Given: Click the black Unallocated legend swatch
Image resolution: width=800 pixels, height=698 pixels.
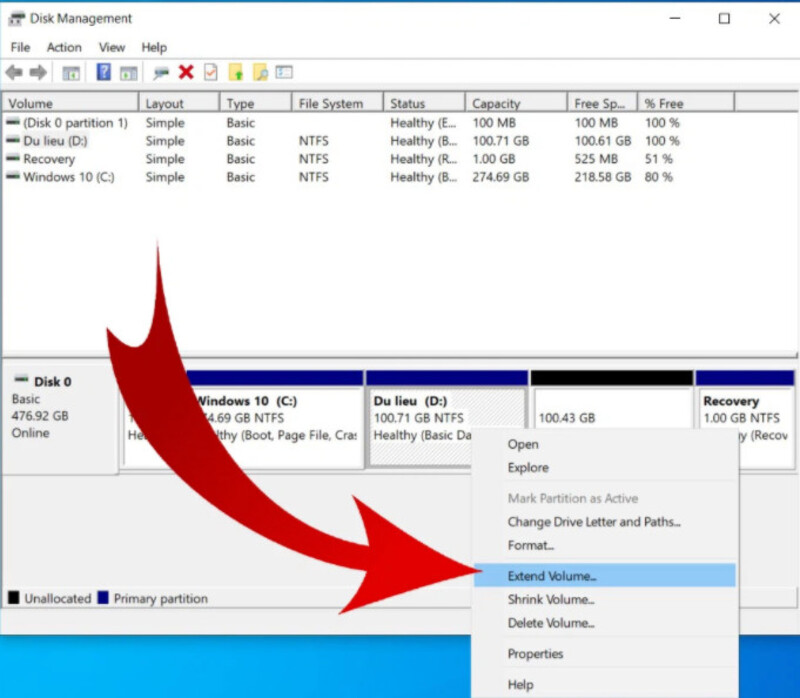Looking at the screenshot, I should click(14, 597).
